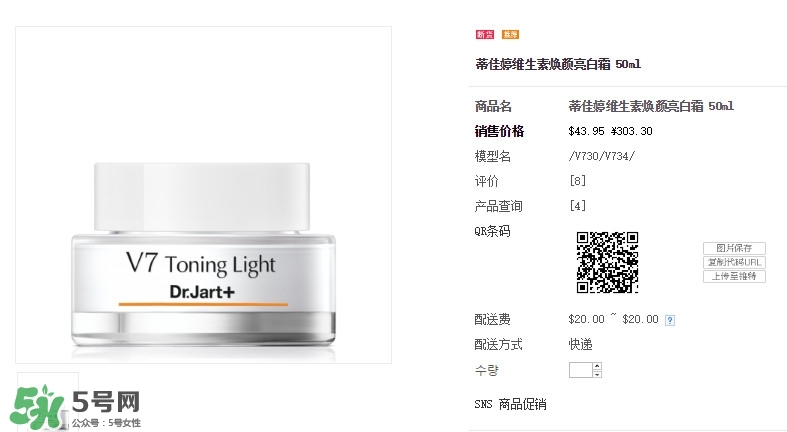Decrease quantity with the down arrow
Screen dimensions: 787x432
coord(597,374)
